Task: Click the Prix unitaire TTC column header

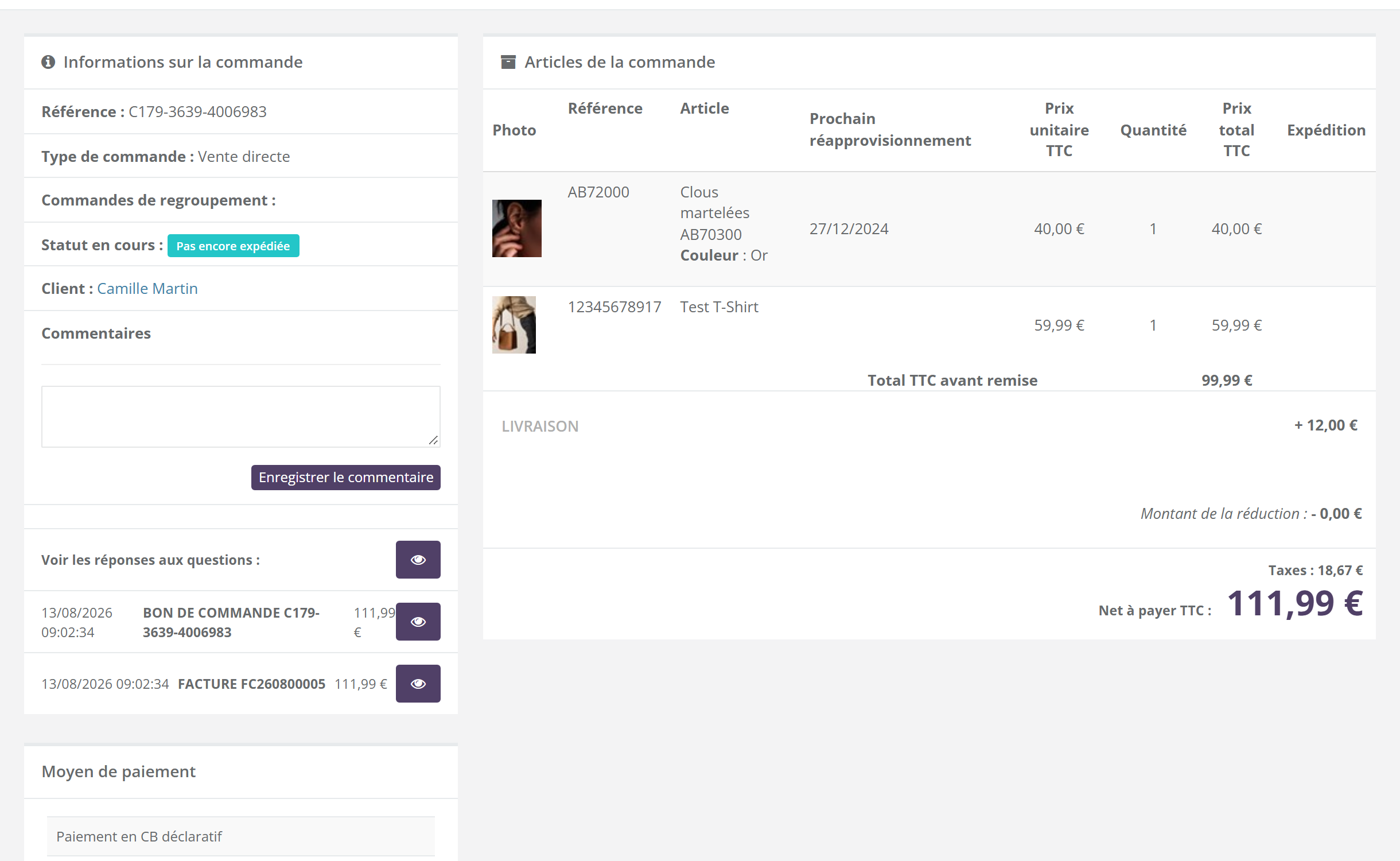Action: click(1059, 130)
